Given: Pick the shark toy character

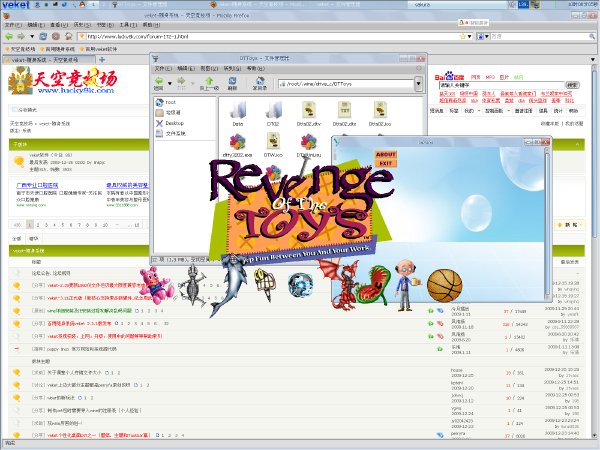Looking at the screenshot, I should pos(229,284).
